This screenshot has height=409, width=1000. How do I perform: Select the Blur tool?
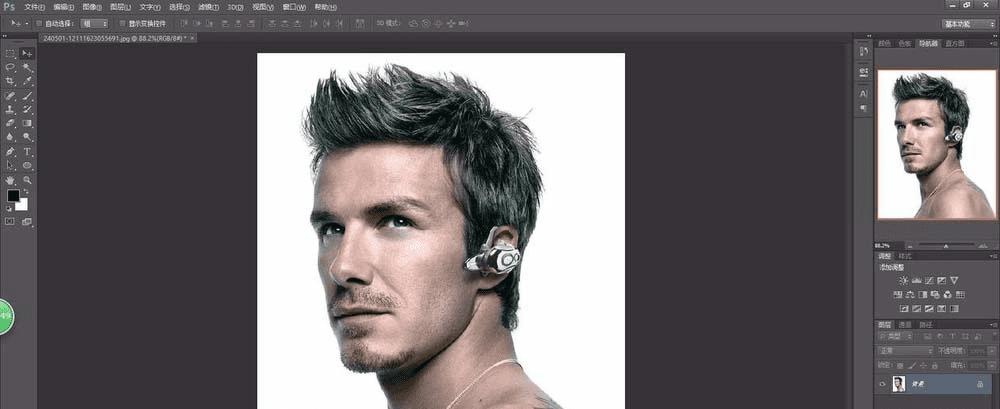coord(10,136)
